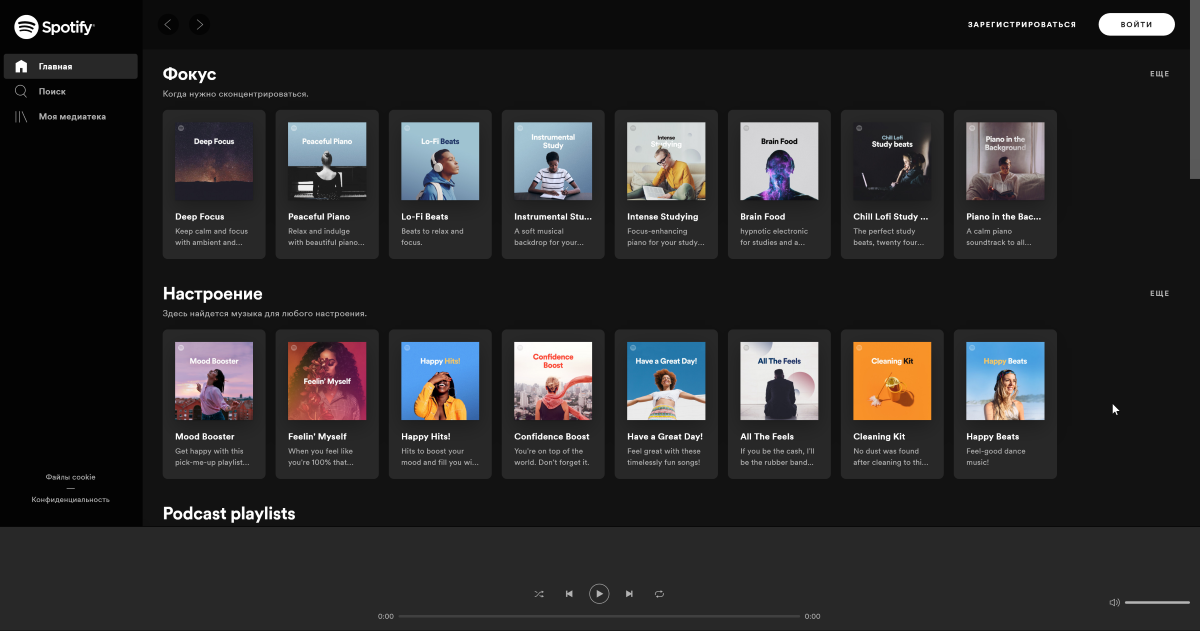Open ЕЩЕ for the Настроение section
Viewport: 1200px width, 631px height.
[1159, 293]
